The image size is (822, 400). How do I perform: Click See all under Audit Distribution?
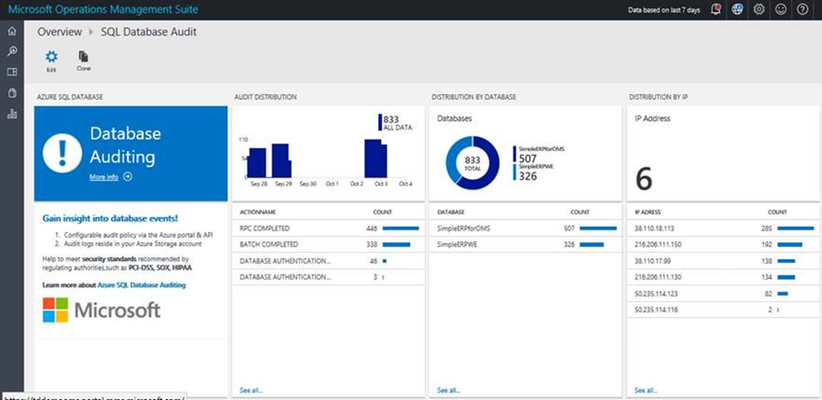coord(251,390)
